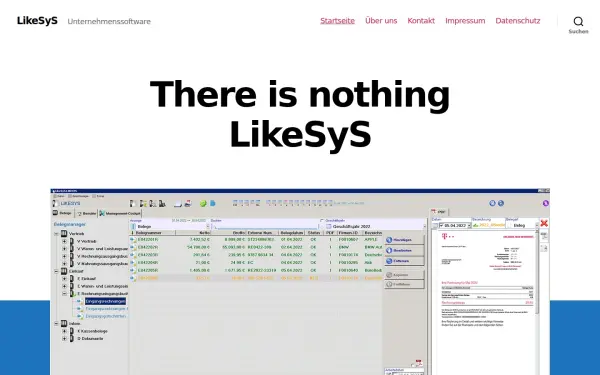This screenshot has width=600, height=375.
Task: Select the PDF preview tab
Action: [x=439, y=212]
